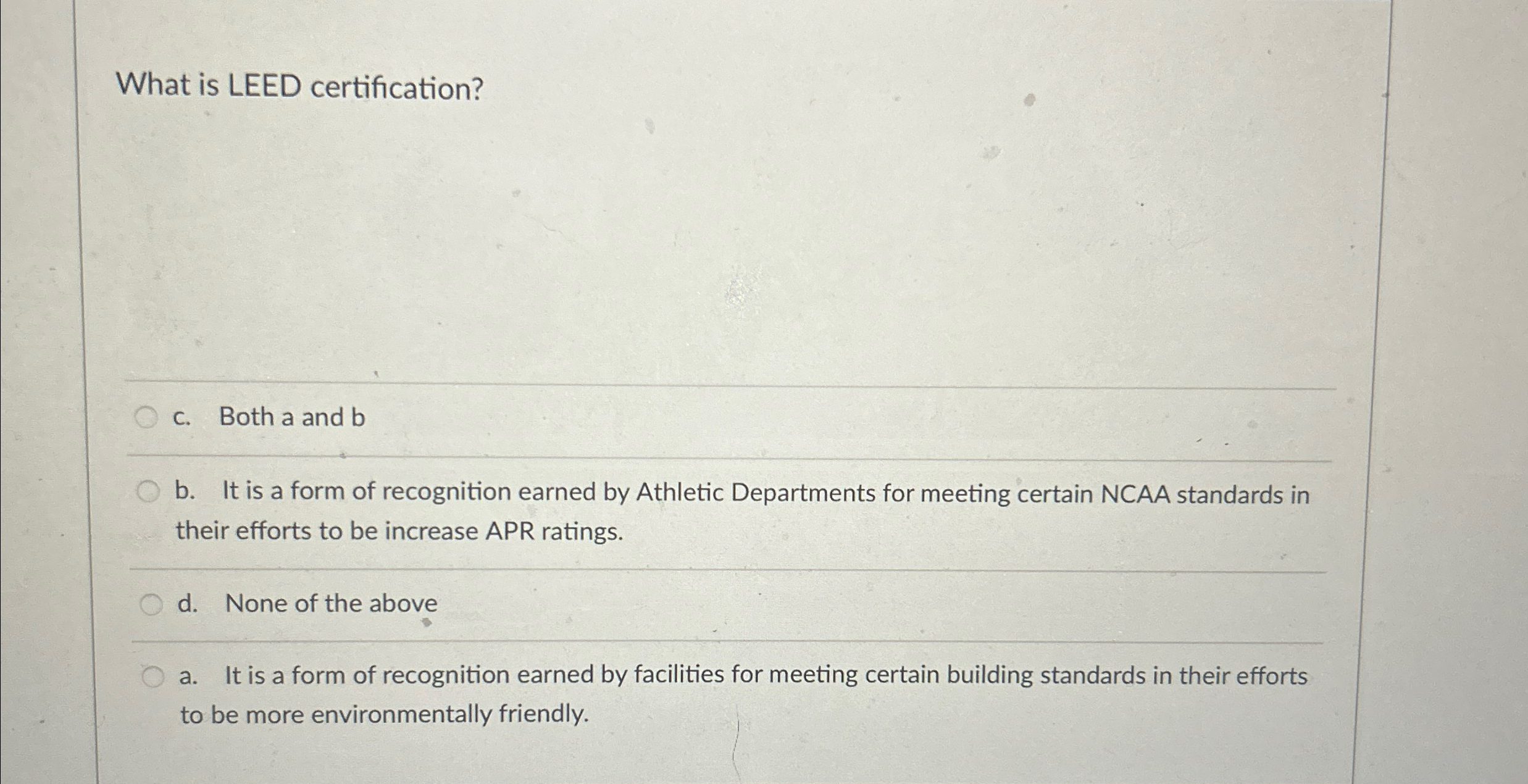Click the "b." letter label
1528x784 pixels.
[x=185, y=491]
